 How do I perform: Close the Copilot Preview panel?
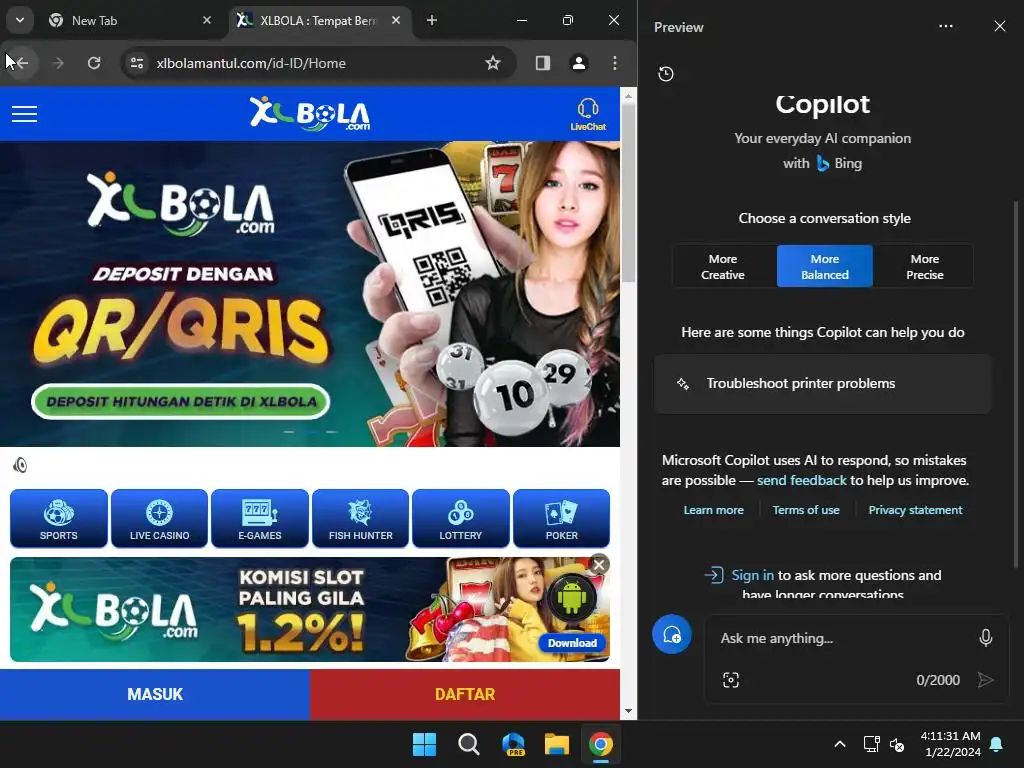click(1000, 26)
